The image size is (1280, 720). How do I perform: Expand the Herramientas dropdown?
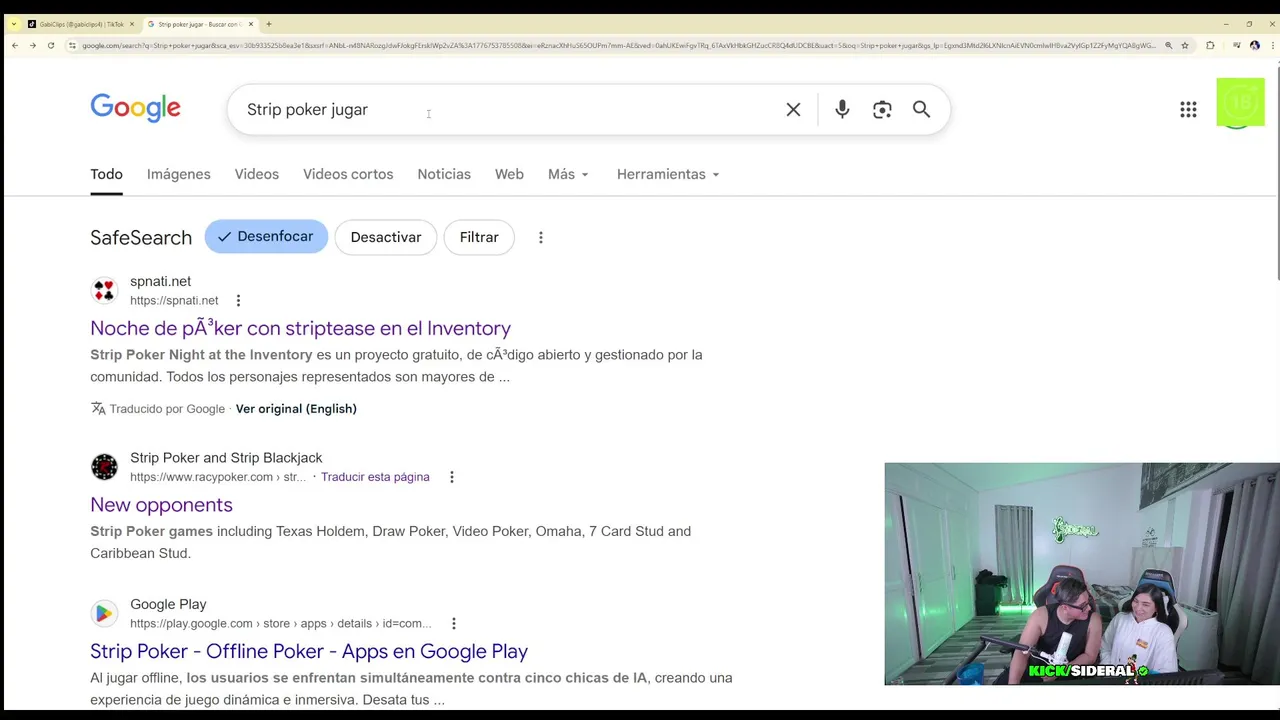668,174
